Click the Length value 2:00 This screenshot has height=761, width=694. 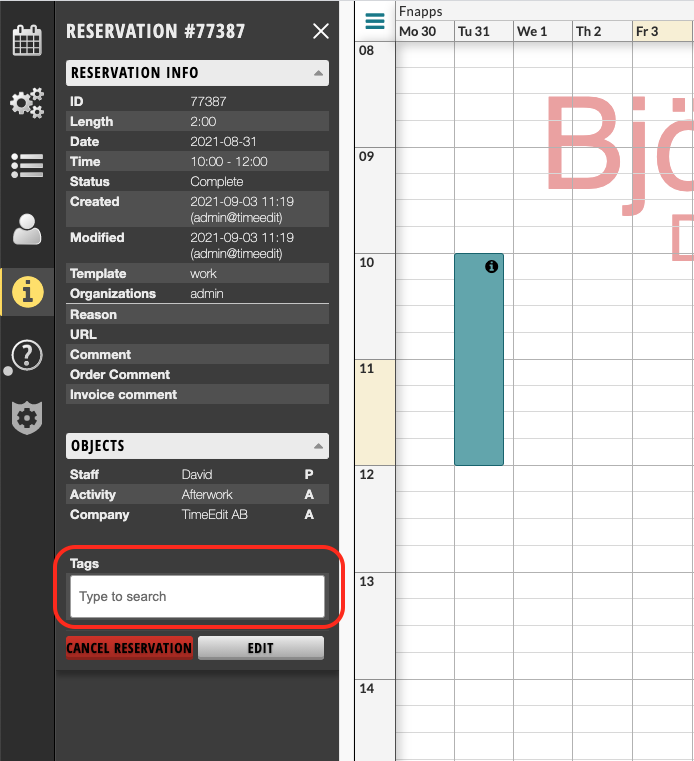(203, 121)
